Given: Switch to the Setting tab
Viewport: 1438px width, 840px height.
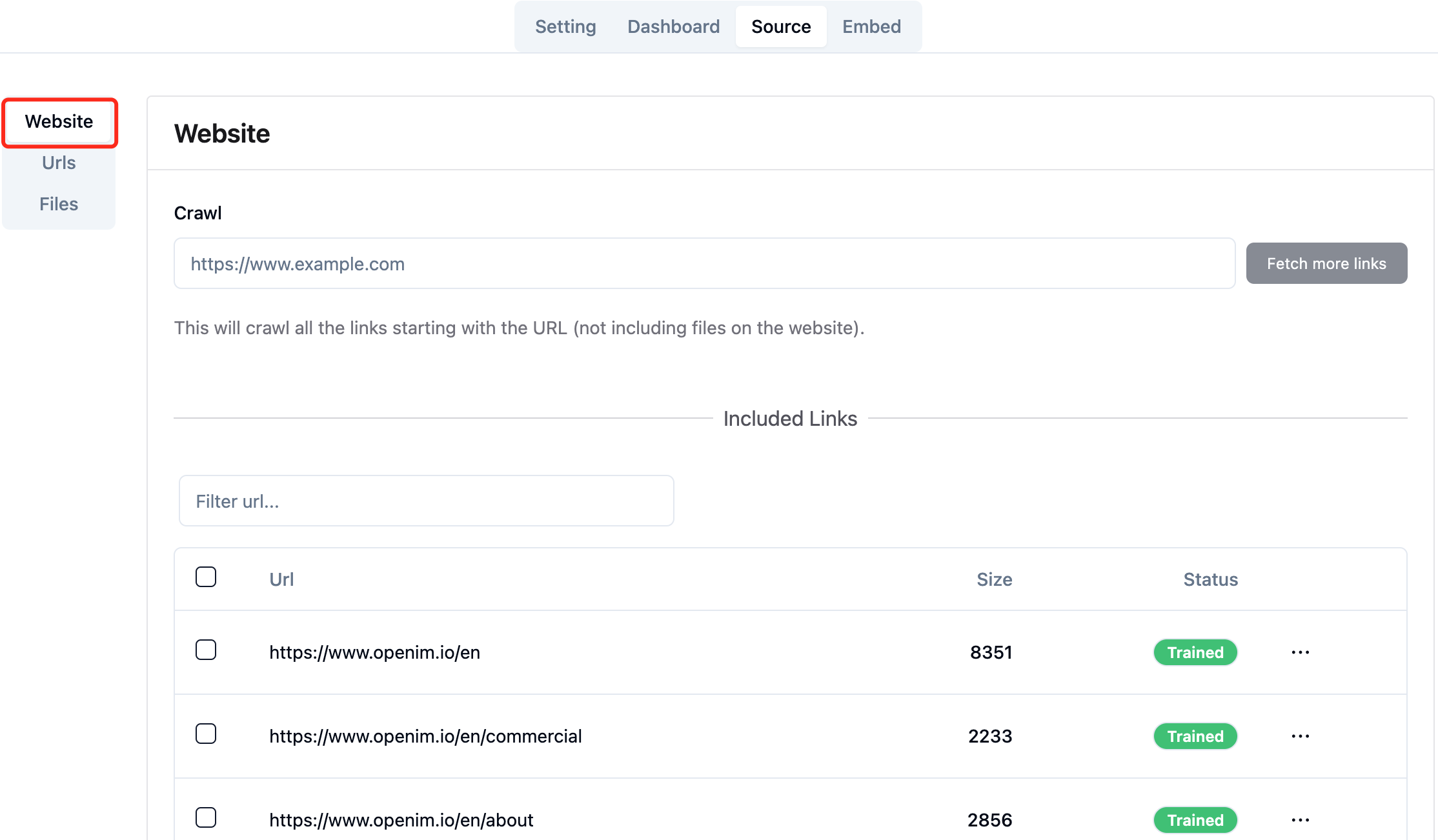Looking at the screenshot, I should 565,26.
